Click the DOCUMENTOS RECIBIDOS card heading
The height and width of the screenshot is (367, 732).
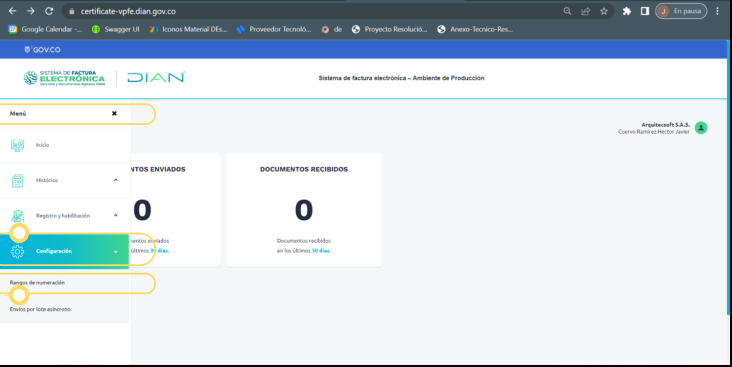(304, 169)
